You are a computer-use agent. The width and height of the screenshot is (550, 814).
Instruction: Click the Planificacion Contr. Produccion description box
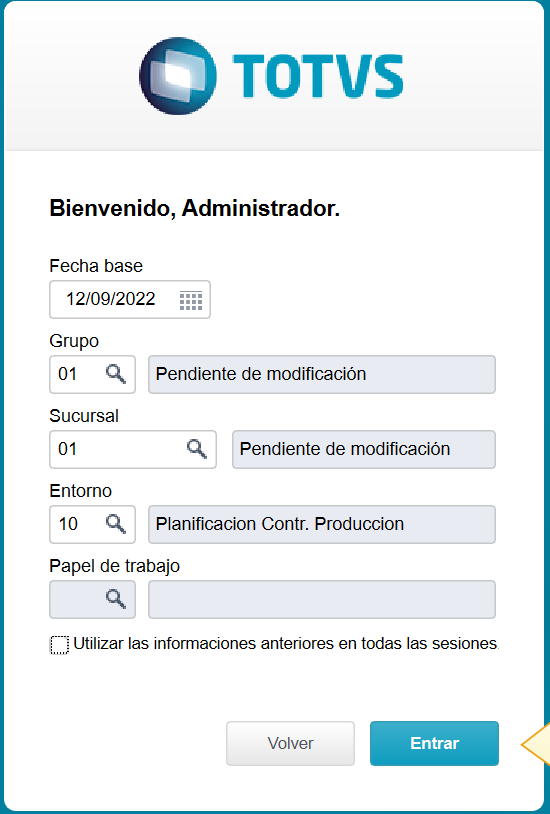[322, 524]
